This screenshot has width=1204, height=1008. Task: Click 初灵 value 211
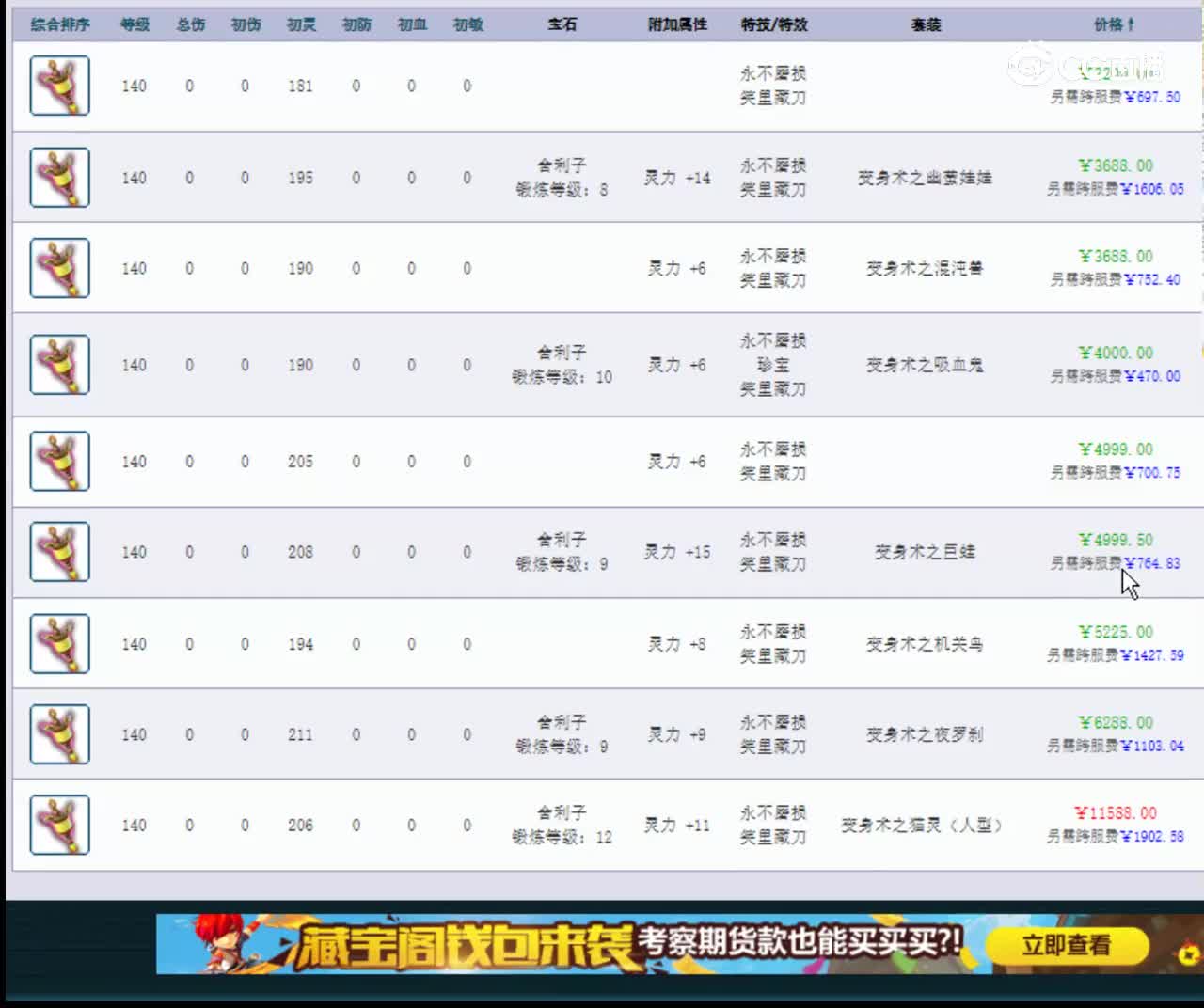301,734
